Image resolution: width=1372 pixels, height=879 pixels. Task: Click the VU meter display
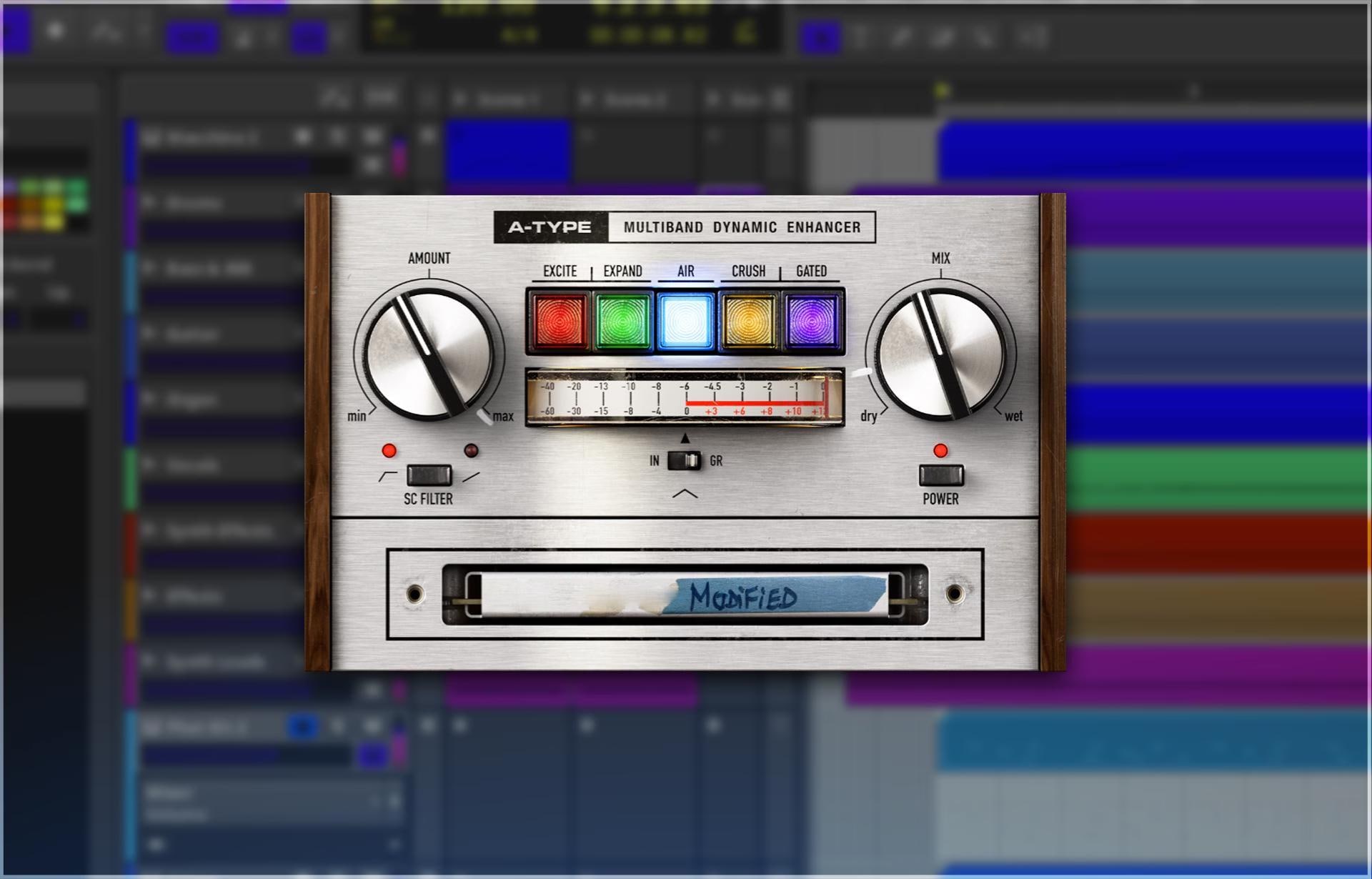tap(685, 398)
